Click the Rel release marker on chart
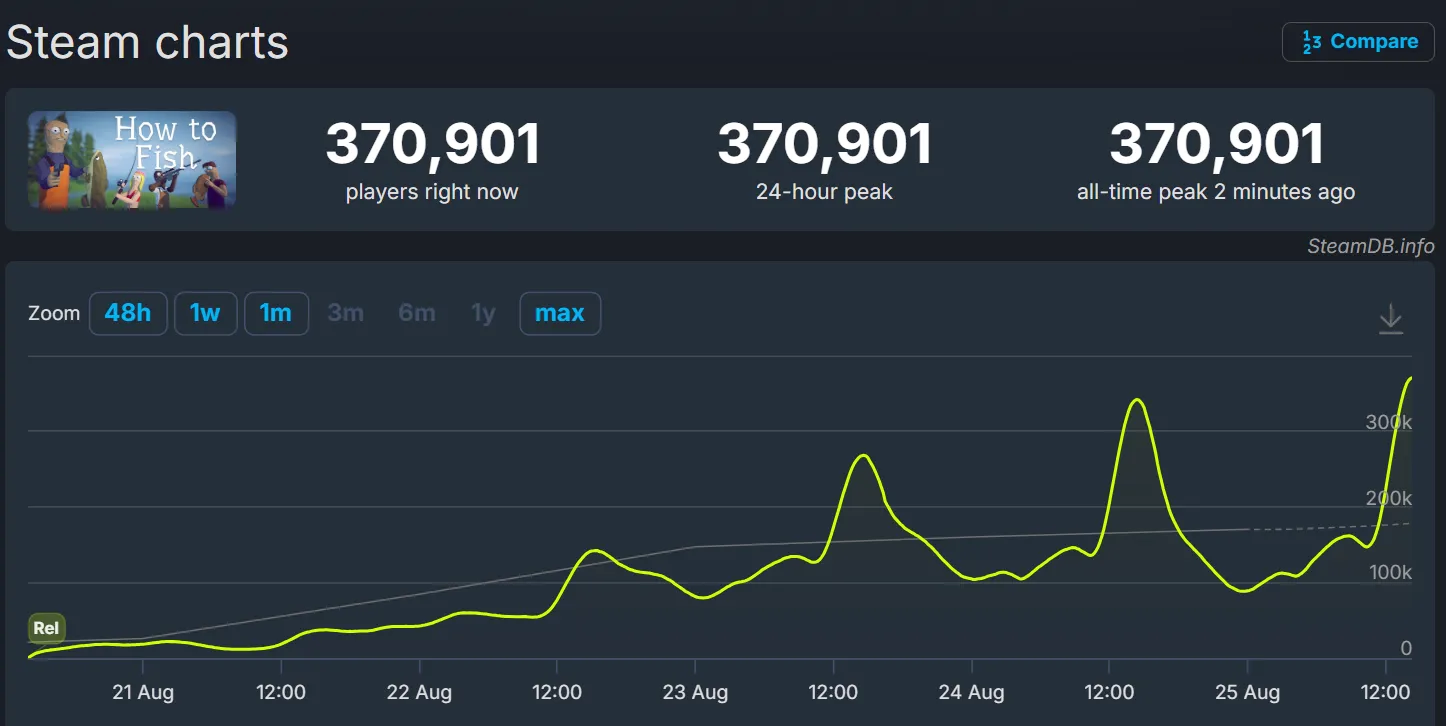1446x726 pixels. point(46,629)
